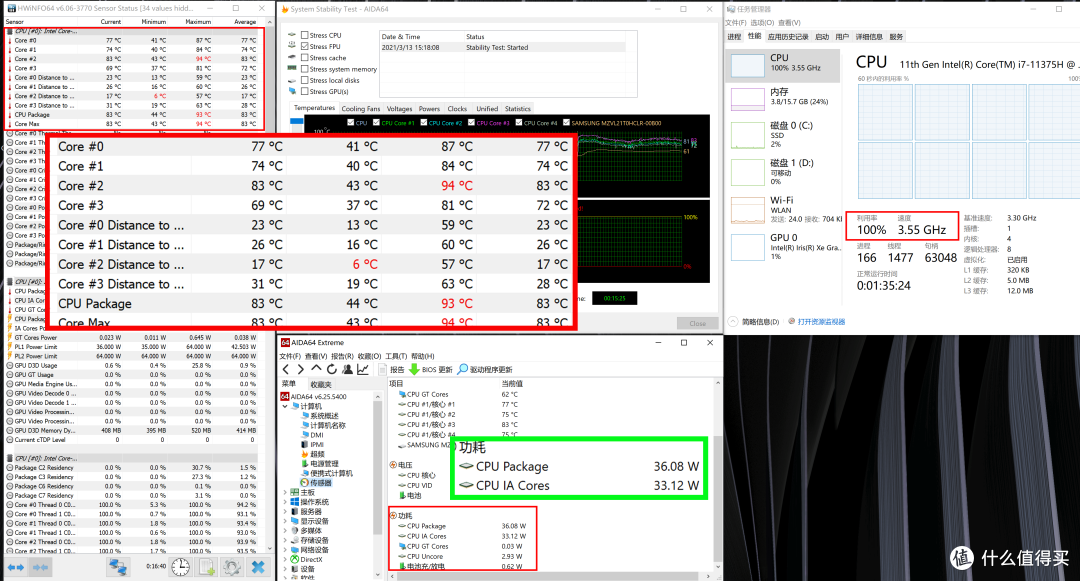The image size is (1080, 581).
Task: Click AIDA64 refresh icon
Action: (332, 370)
